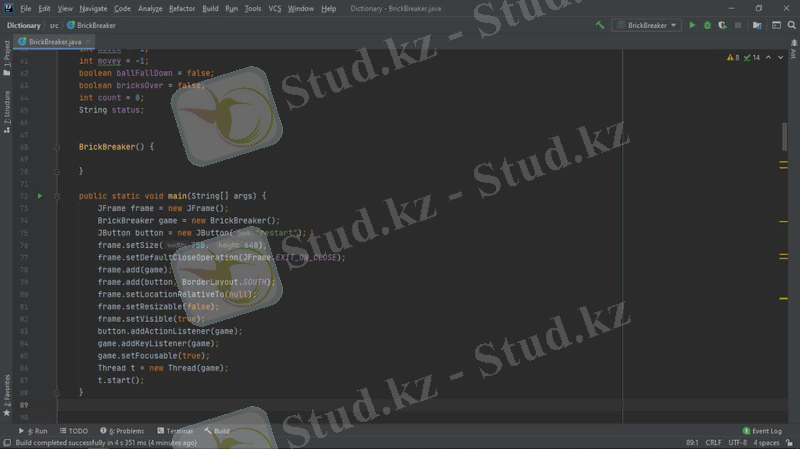This screenshot has width=800, height=449.
Task: Build project with the hammer icon
Action: tap(600, 25)
